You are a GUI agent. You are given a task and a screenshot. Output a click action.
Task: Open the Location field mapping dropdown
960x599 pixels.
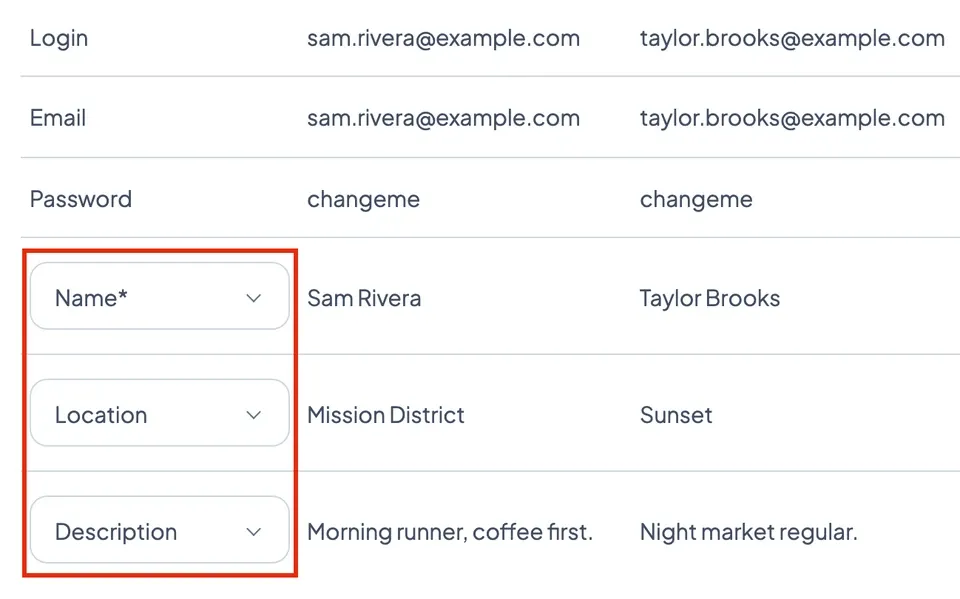(x=159, y=413)
